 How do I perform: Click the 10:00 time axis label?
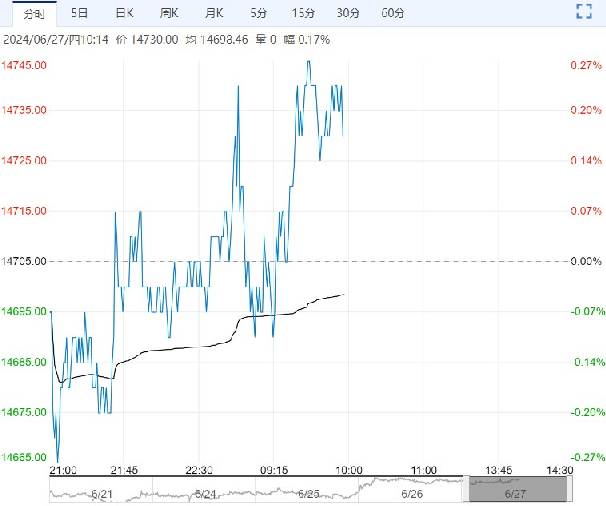[349, 470]
